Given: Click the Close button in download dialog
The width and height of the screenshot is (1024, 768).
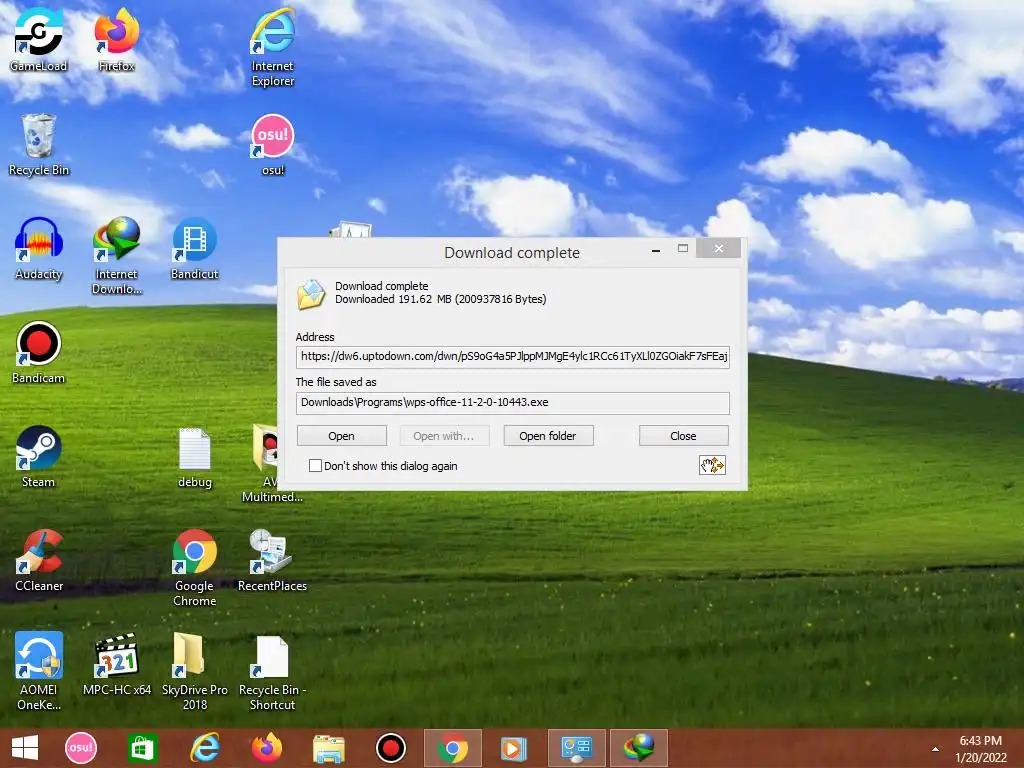Looking at the screenshot, I should tap(683, 436).
